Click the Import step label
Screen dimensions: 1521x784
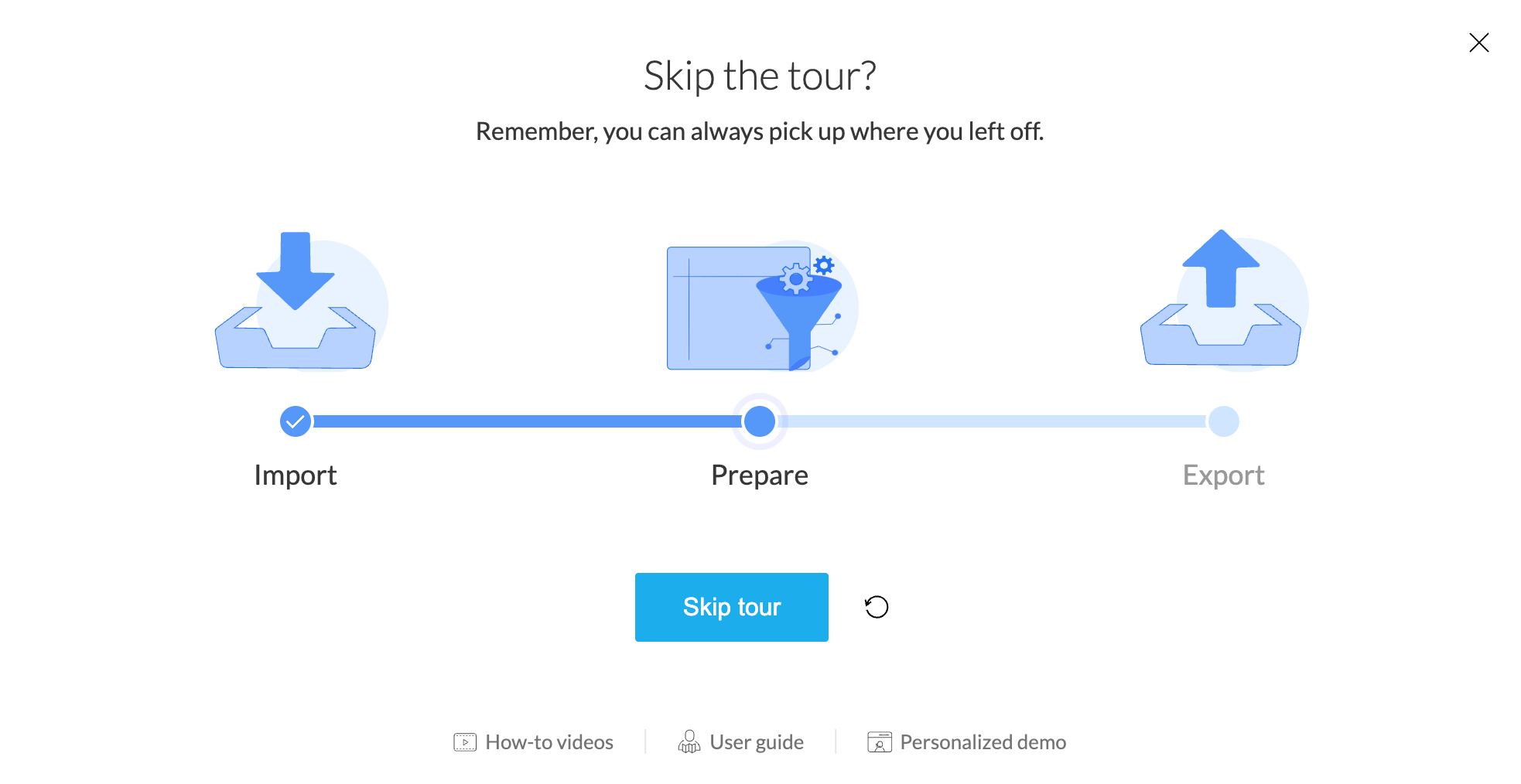coord(296,475)
